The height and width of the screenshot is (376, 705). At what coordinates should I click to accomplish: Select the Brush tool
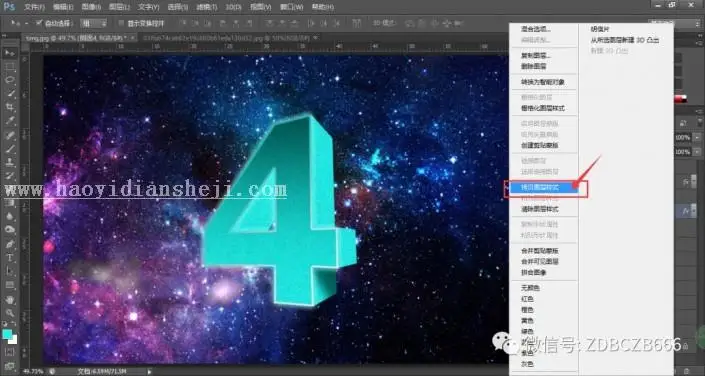(9, 149)
